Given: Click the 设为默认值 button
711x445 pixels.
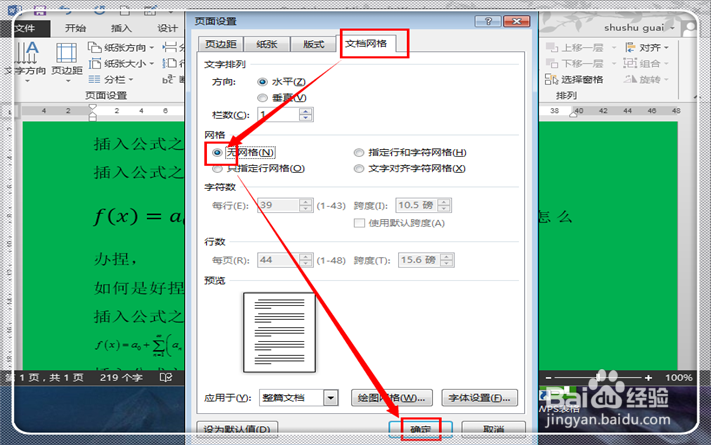Looking at the screenshot, I should click(237, 429).
